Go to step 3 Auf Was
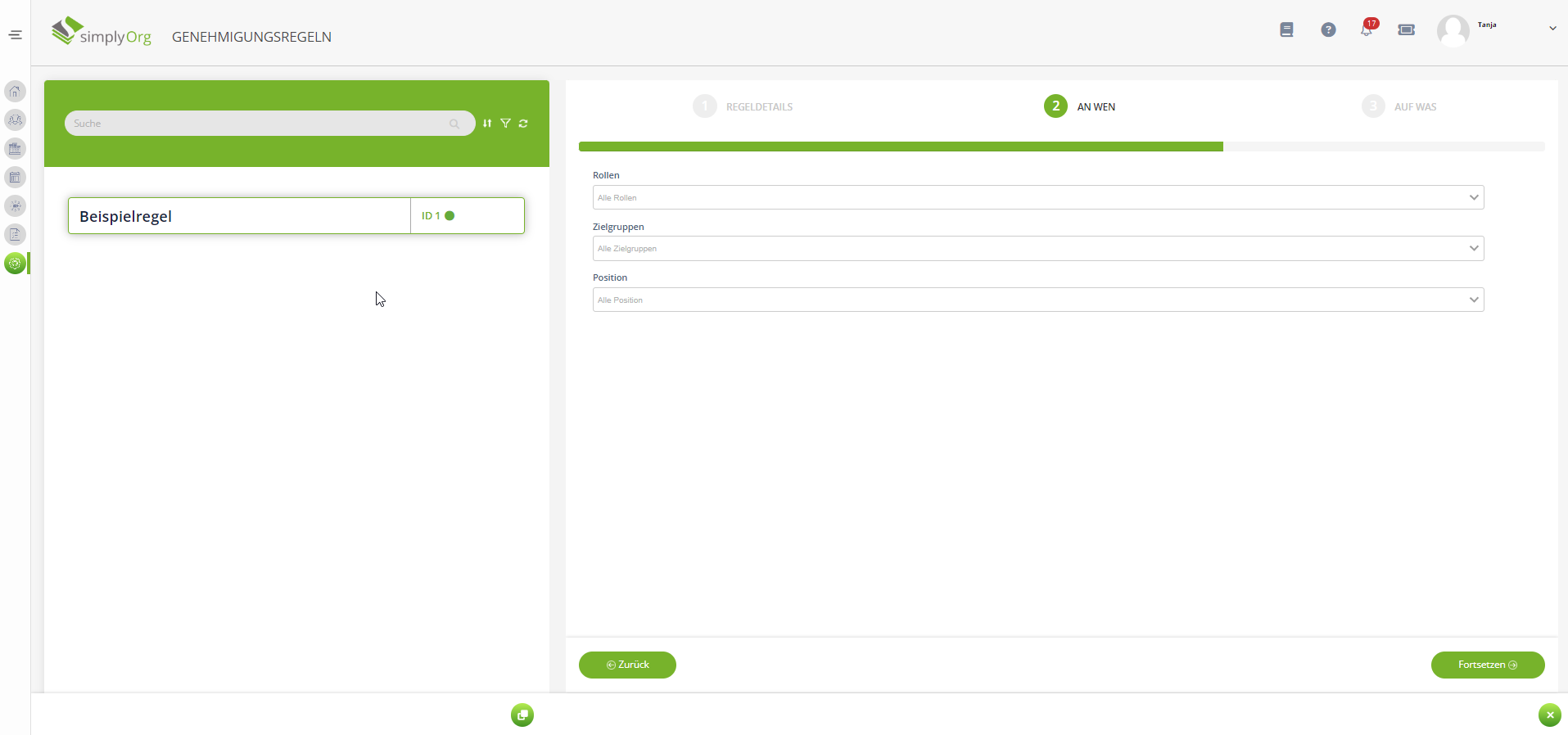 1373,106
